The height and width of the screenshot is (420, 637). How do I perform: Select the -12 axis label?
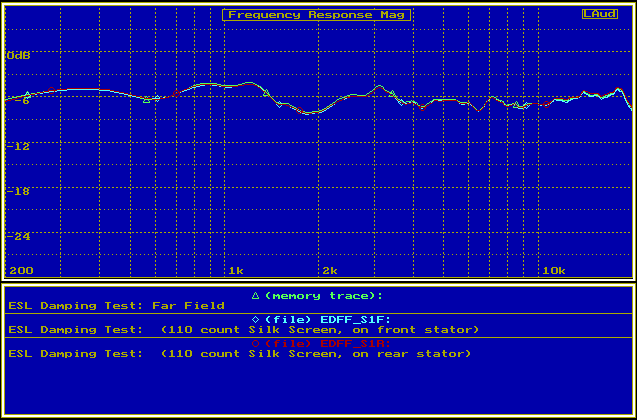[18, 146]
